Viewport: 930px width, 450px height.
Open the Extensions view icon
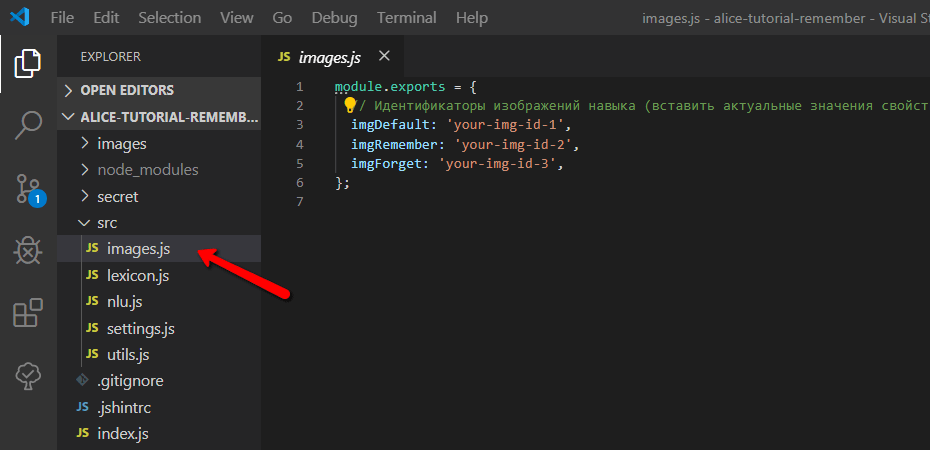pyautogui.click(x=28, y=313)
